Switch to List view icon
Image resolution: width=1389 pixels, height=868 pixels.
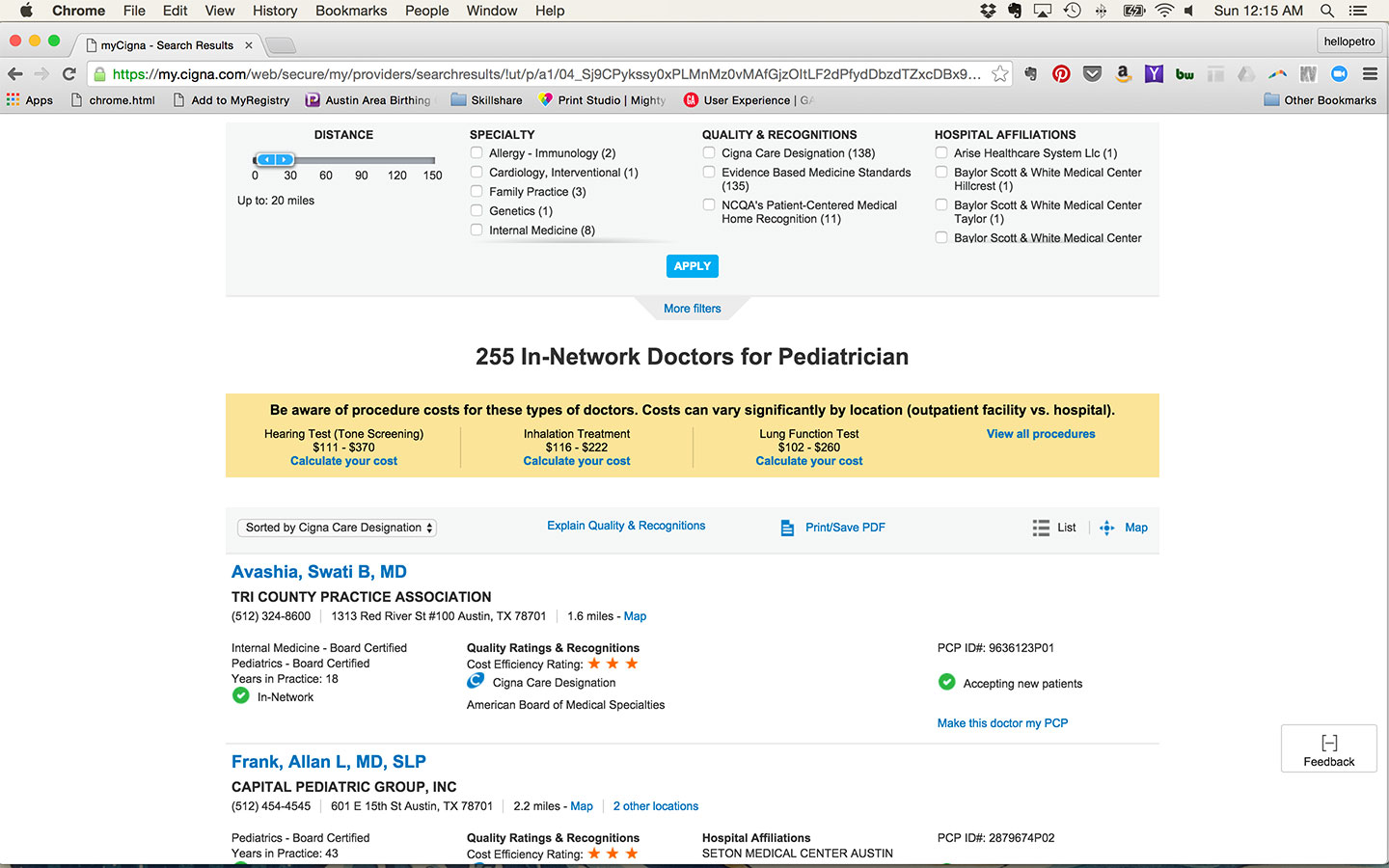click(x=1041, y=528)
